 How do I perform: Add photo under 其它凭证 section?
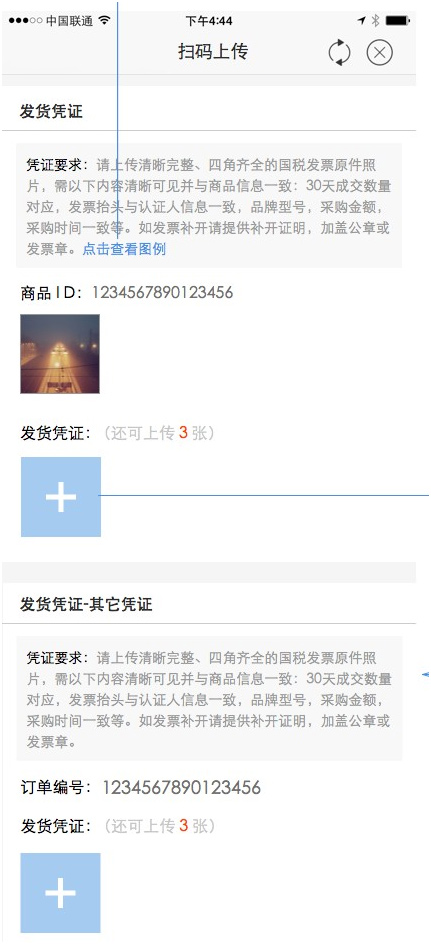(x=60, y=892)
